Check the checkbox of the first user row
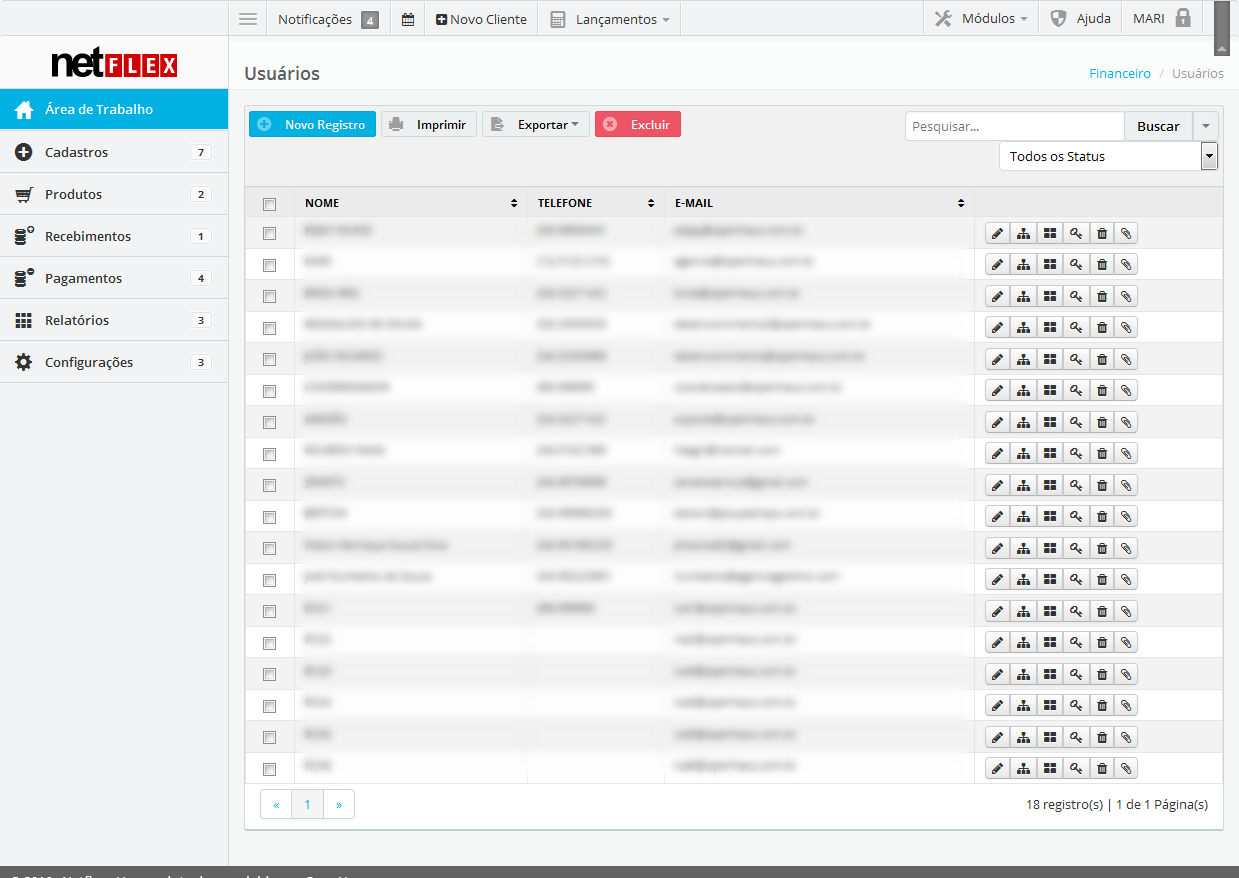1239x878 pixels. (269, 233)
